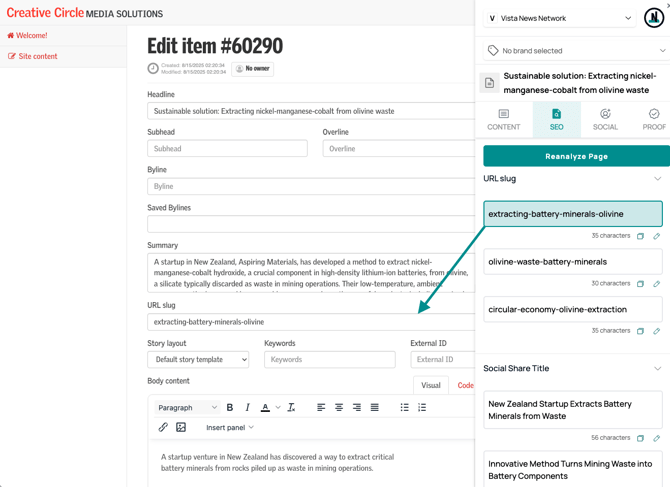Viewport: 670px width, 487px height.
Task: Switch to the SEO tab
Action: pos(556,120)
